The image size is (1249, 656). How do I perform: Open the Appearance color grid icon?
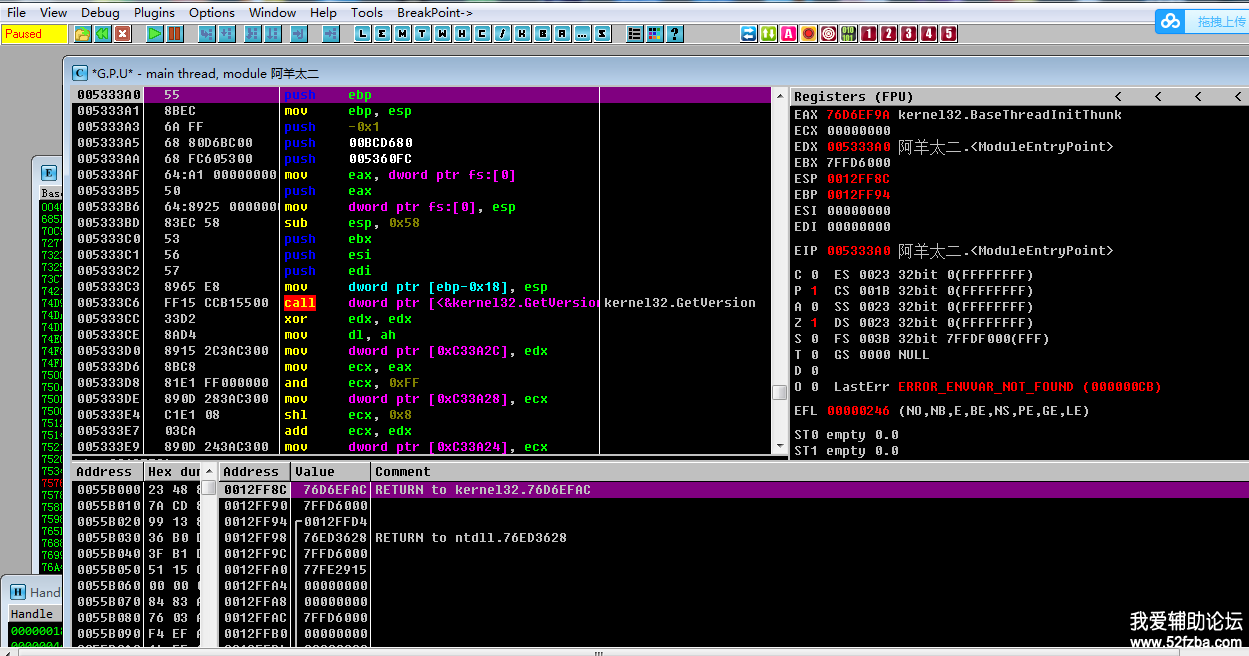tap(655, 34)
